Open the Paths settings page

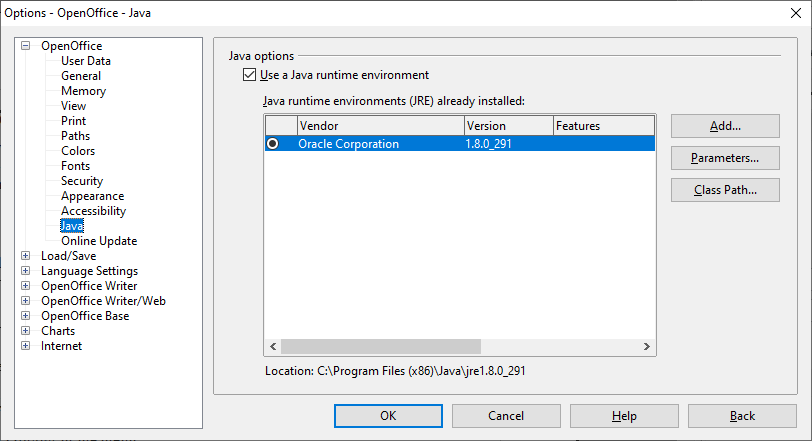point(76,136)
